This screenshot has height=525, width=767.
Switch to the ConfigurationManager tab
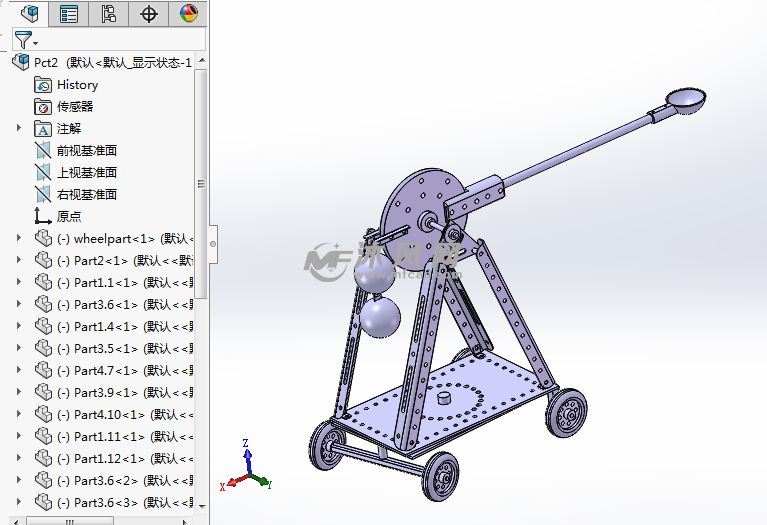pos(109,13)
